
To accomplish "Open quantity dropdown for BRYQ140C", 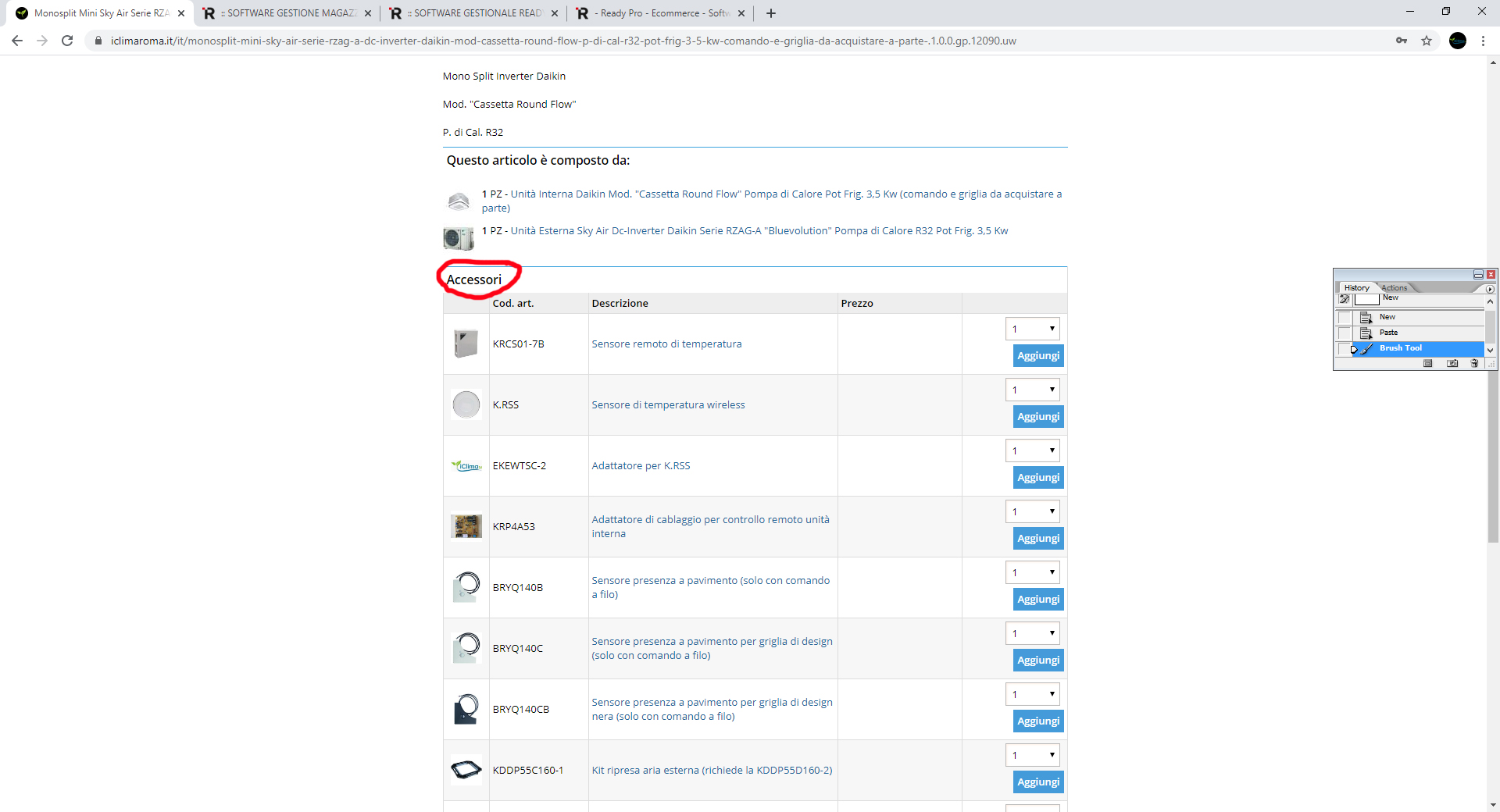I will point(1033,633).
